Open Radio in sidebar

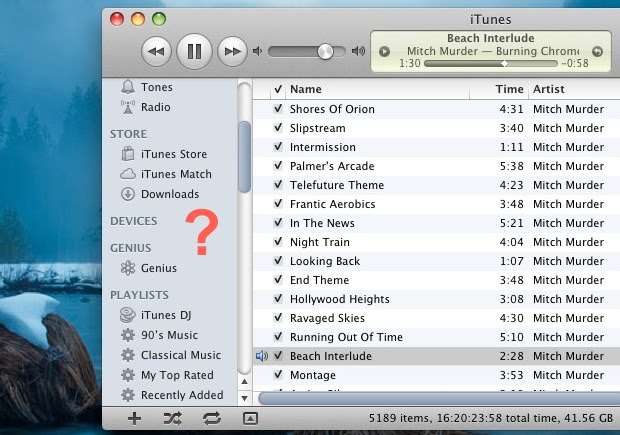click(x=156, y=107)
